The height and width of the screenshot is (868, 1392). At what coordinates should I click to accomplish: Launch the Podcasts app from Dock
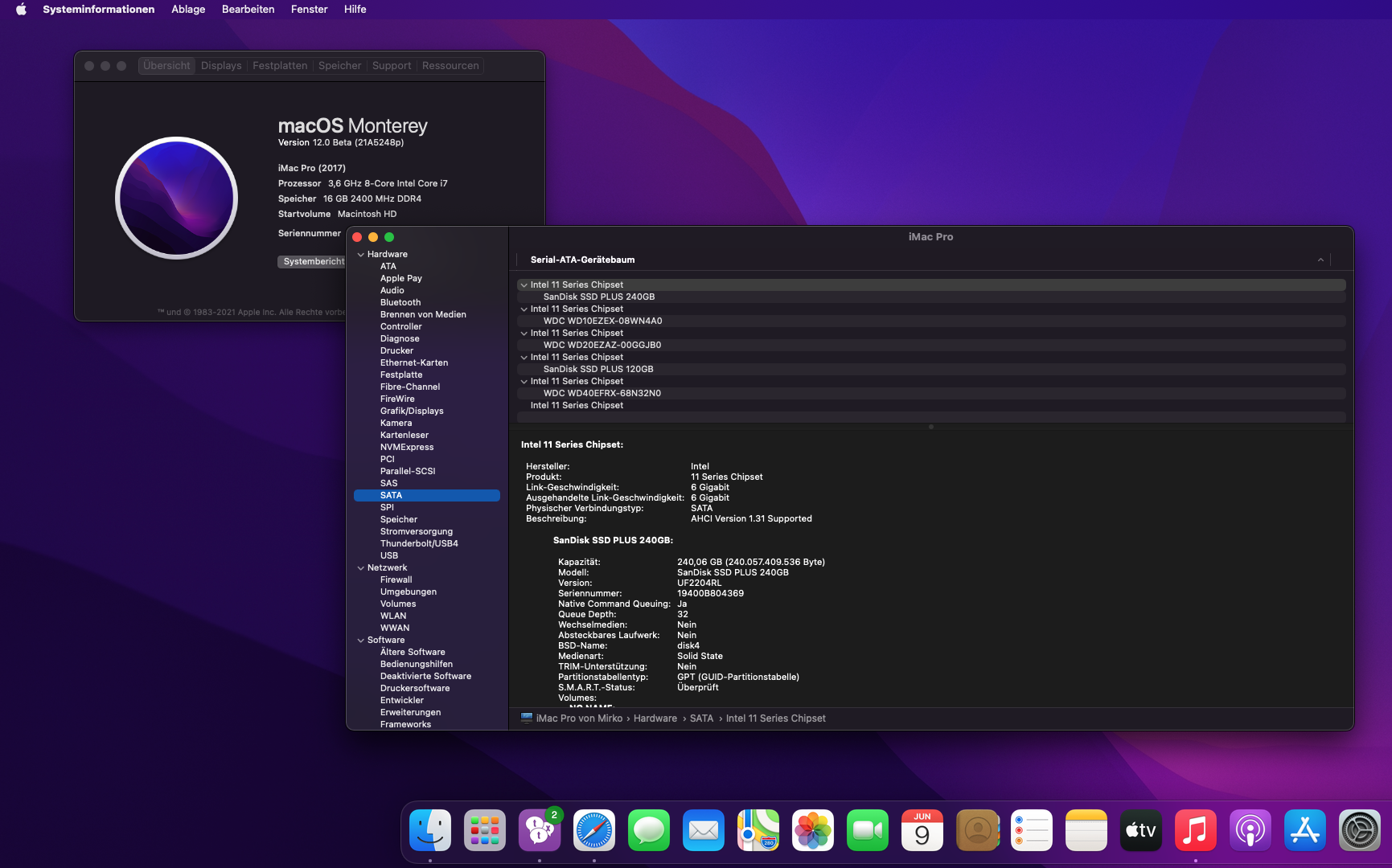pos(1250,830)
